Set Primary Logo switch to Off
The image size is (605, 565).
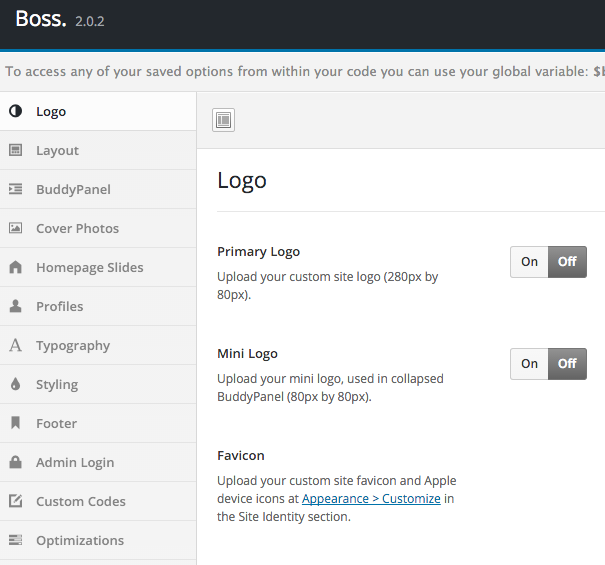(567, 262)
